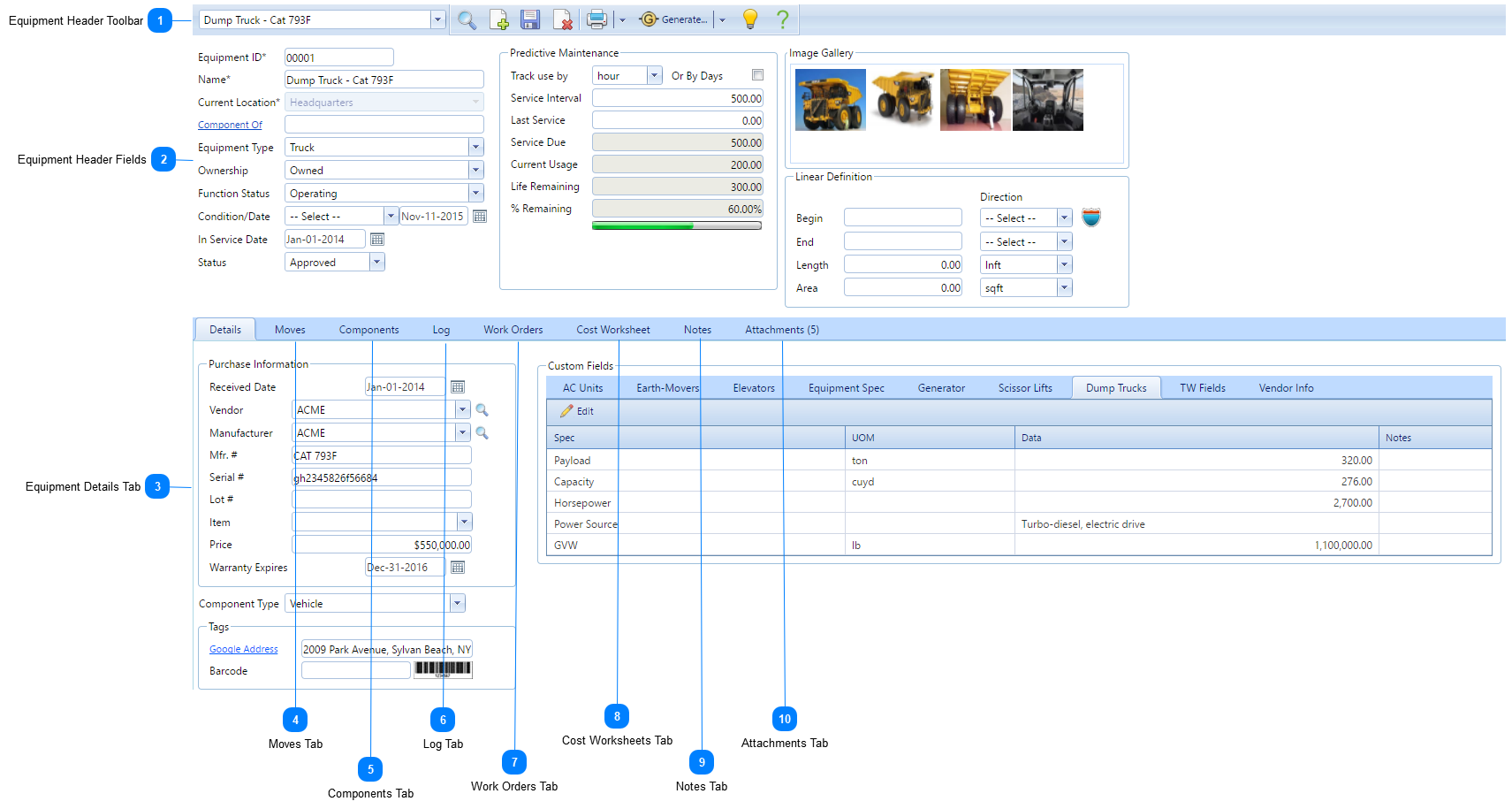Switch to the Moves tab

coord(290,330)
